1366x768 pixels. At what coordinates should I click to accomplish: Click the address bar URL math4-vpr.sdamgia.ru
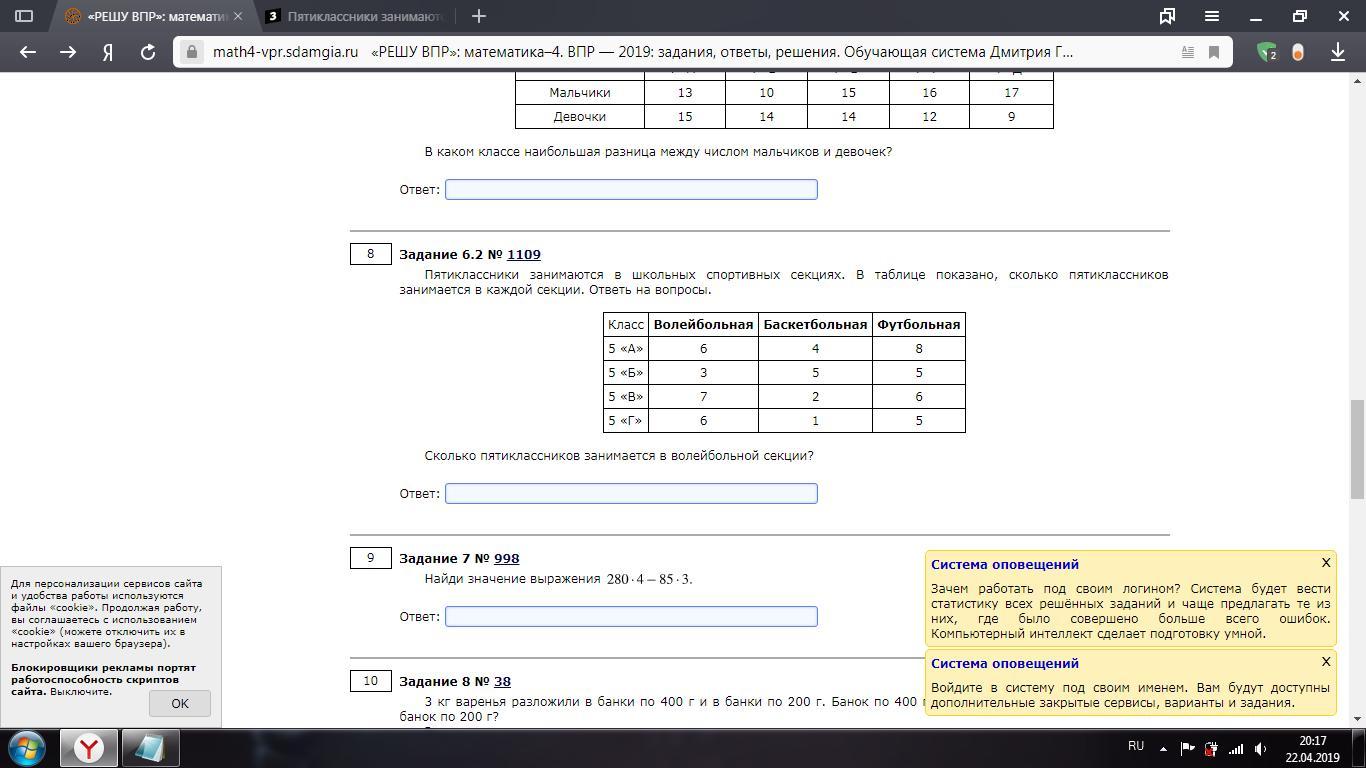285,52
